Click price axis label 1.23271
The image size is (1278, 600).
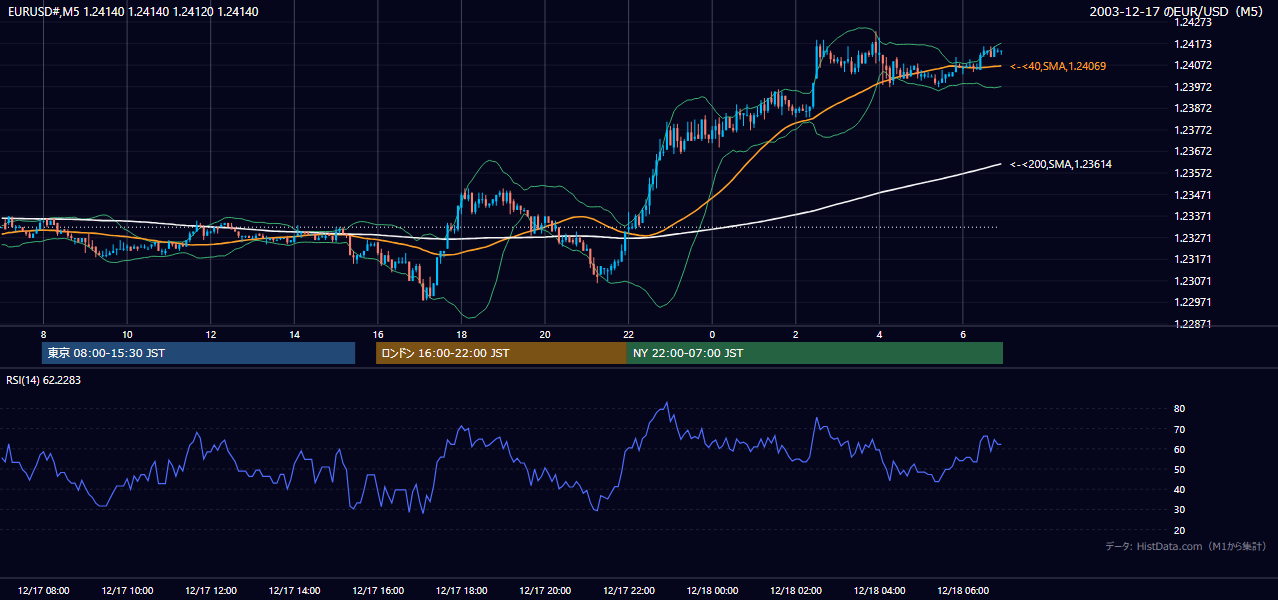(1193, 238)
